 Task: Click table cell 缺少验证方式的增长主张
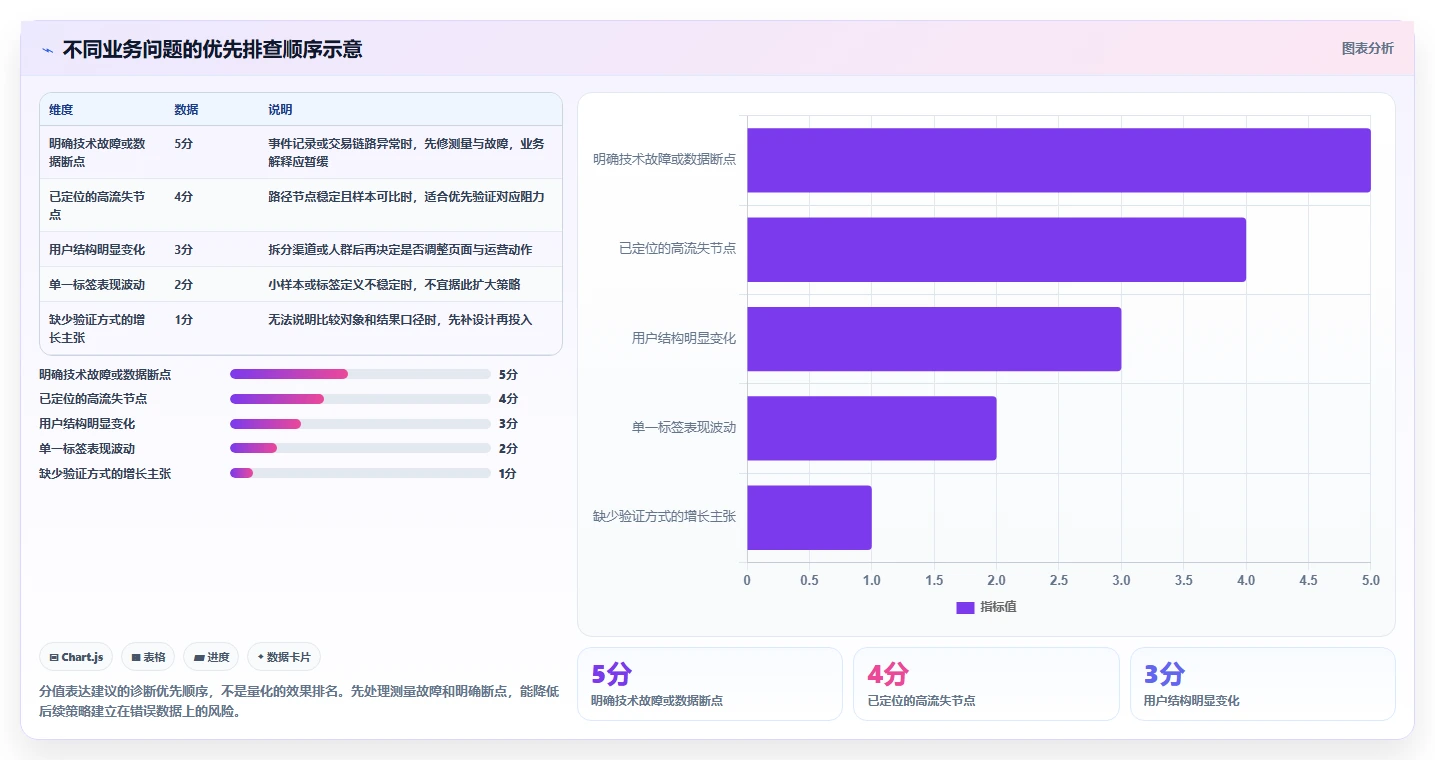(x=97, y=328)
